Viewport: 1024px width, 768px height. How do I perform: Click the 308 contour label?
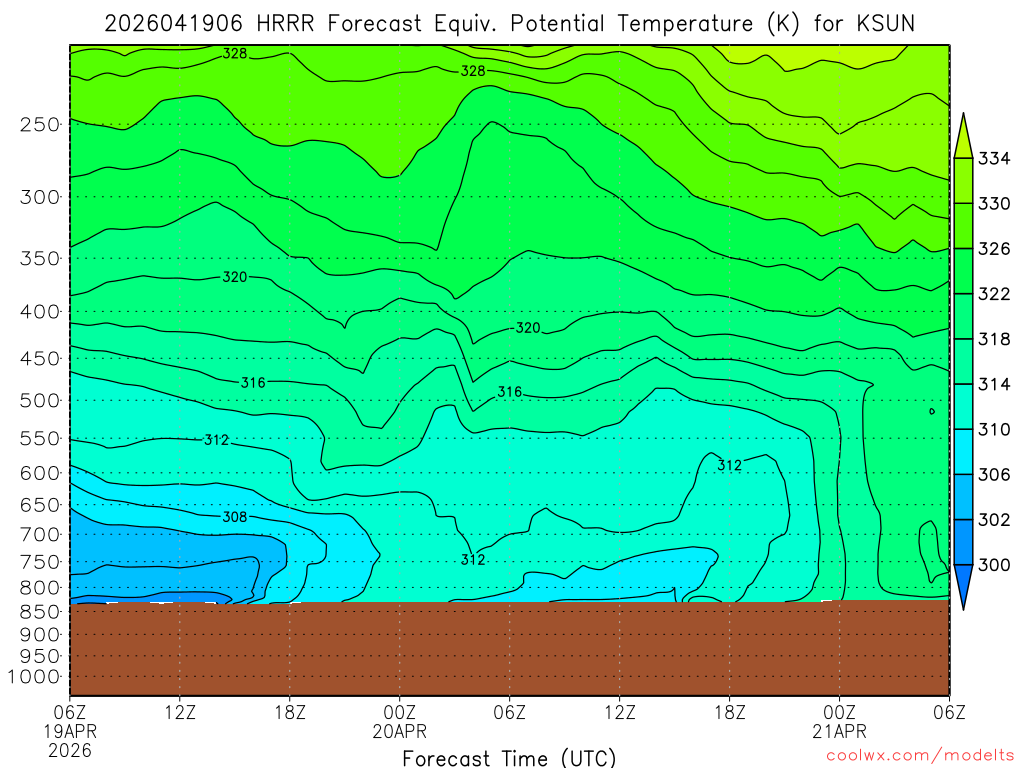point(234,517)
